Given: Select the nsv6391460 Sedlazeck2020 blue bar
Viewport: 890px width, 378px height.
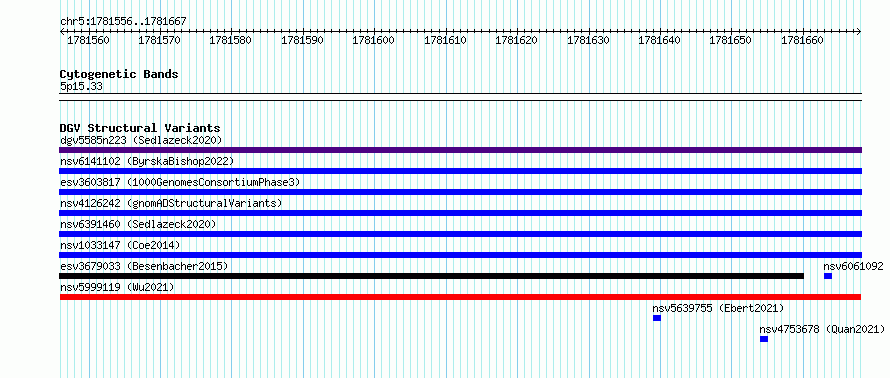Looking at the screenshot, I should tap(460, 234).
